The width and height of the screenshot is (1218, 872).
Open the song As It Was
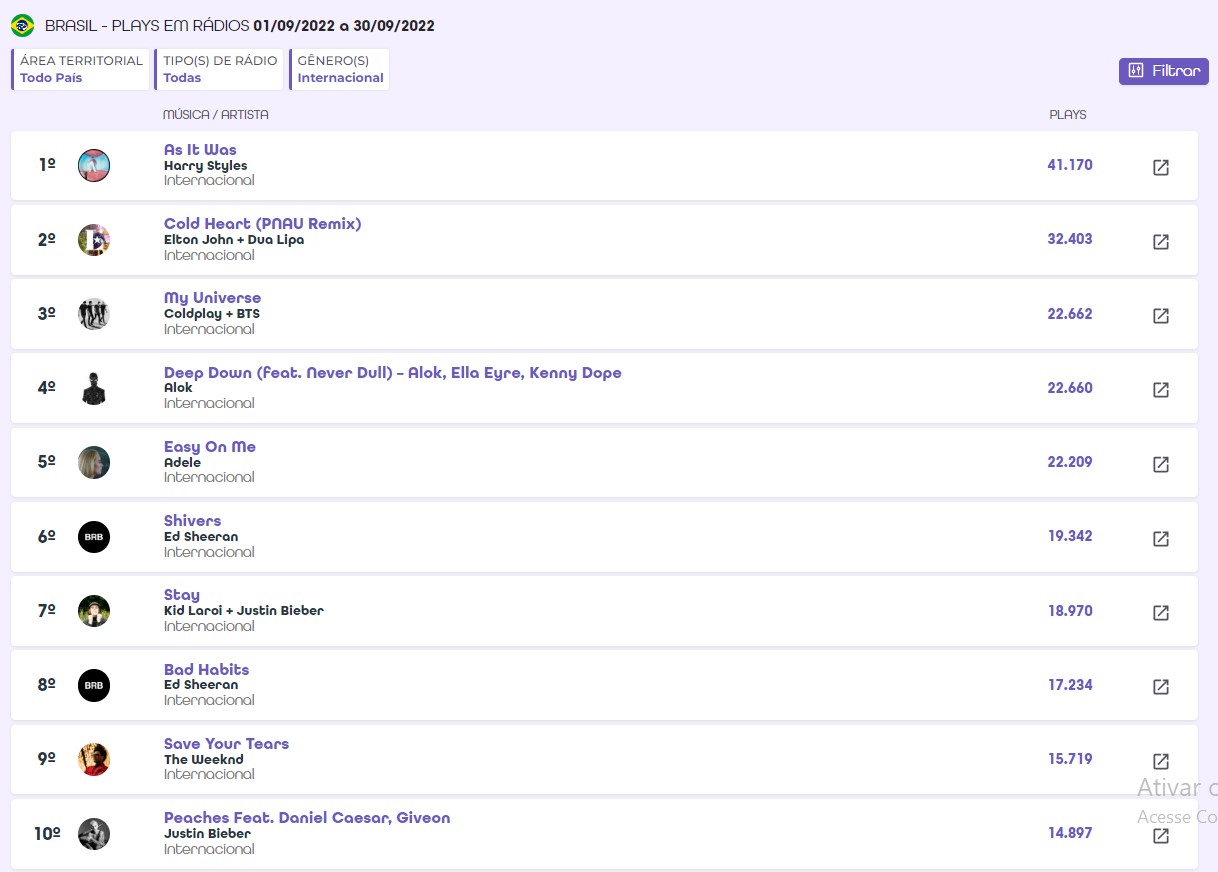[x=200, y=150]
